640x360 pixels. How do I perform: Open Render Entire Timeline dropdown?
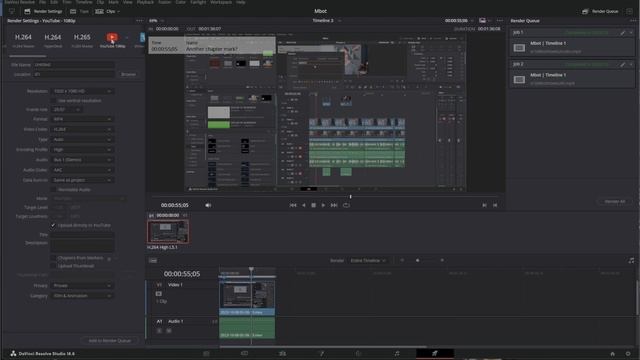coord(368,260)
